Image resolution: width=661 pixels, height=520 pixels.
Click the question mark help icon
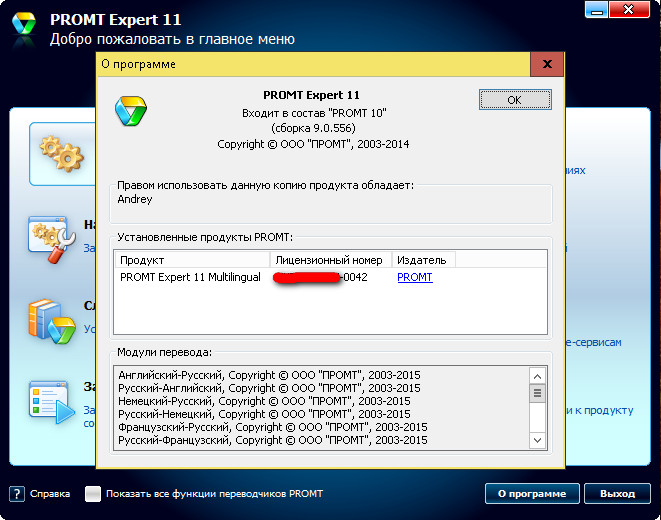17,494
